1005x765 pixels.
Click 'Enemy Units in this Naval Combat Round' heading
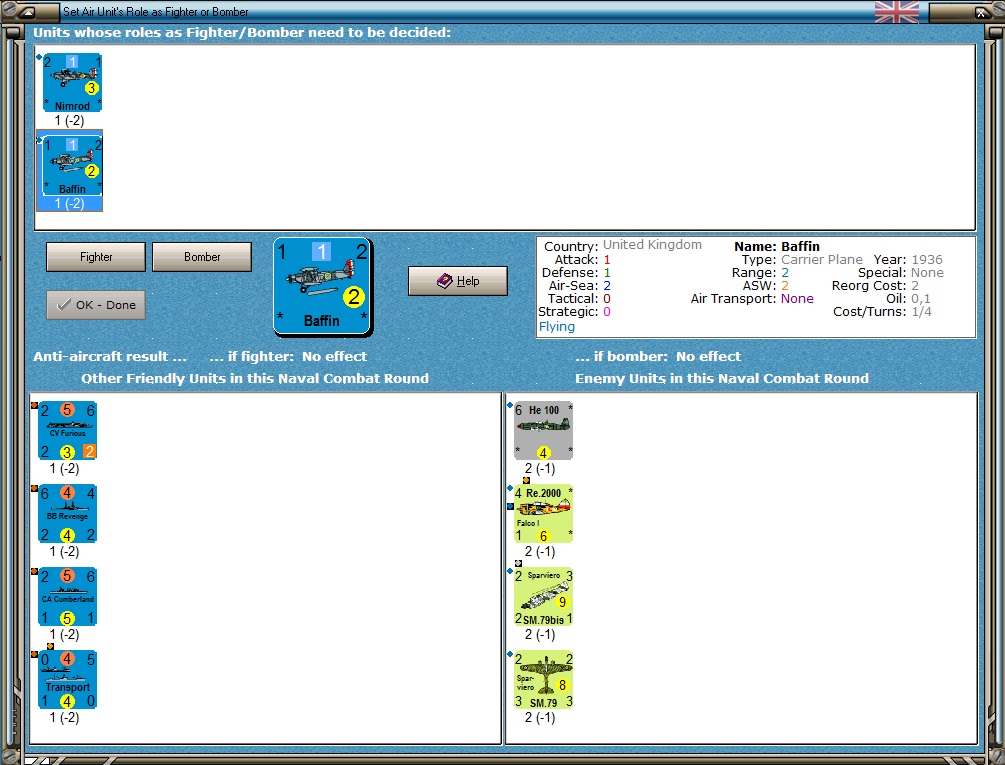(x=722, y=379)
